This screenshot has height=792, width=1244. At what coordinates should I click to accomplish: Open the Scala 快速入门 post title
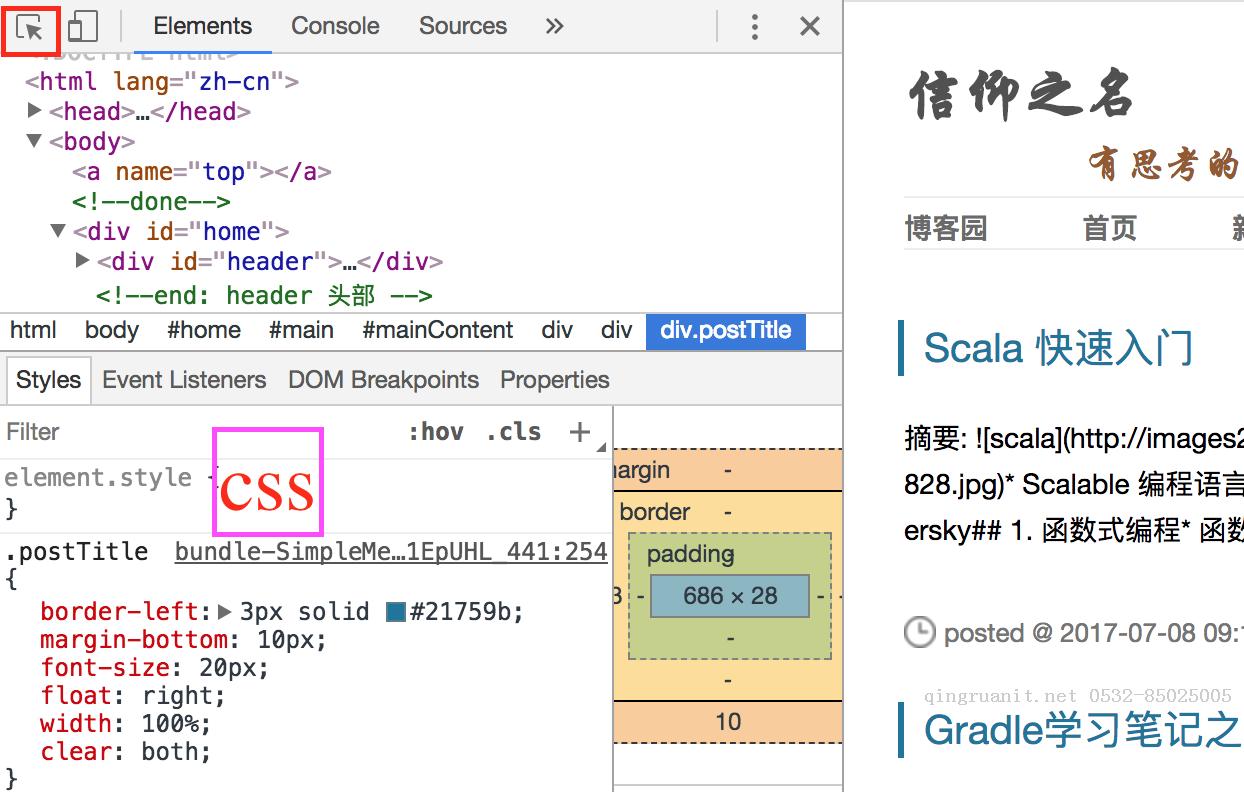click(x=1058, y=348)
